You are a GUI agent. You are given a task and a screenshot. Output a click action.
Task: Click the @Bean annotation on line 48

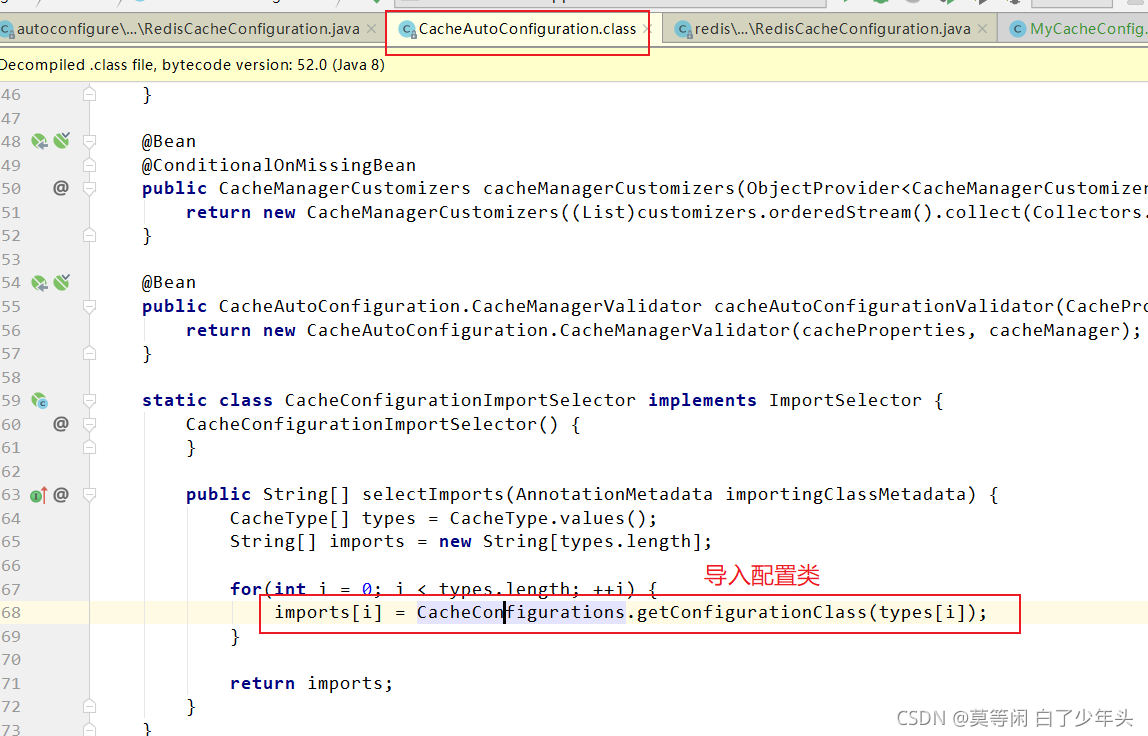169,141
